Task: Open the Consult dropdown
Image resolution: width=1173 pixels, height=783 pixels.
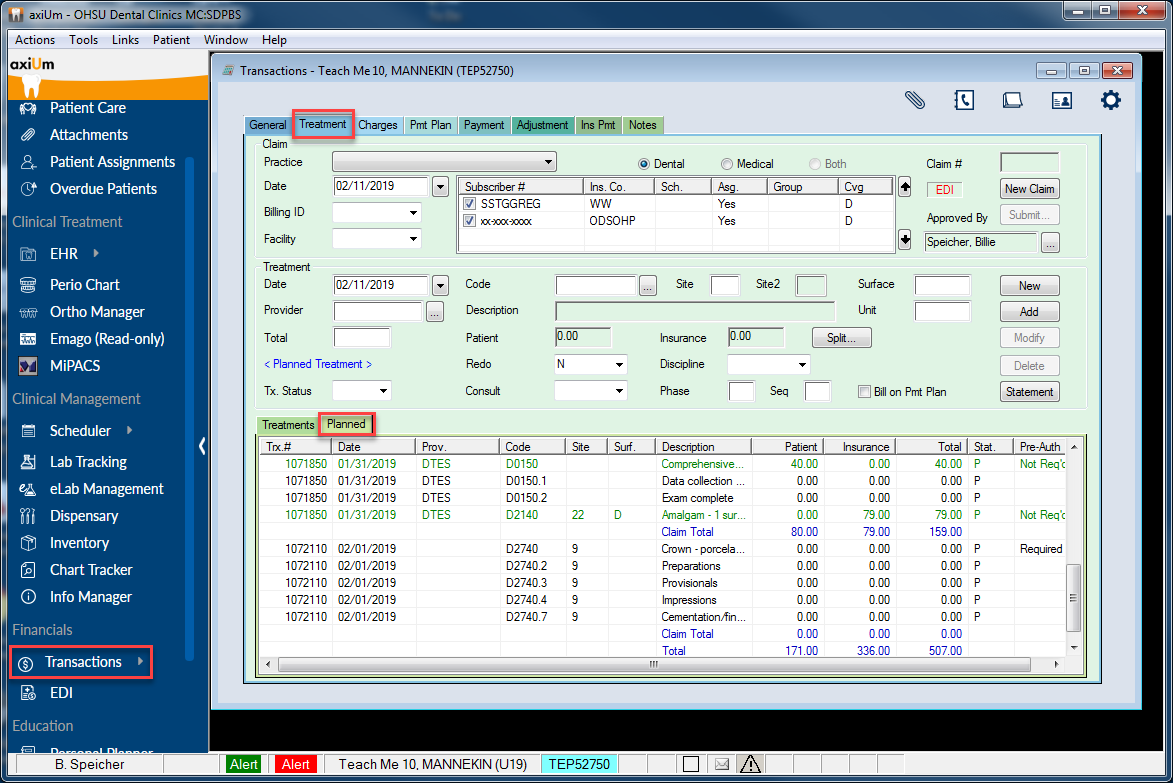Action: point(590,390)
